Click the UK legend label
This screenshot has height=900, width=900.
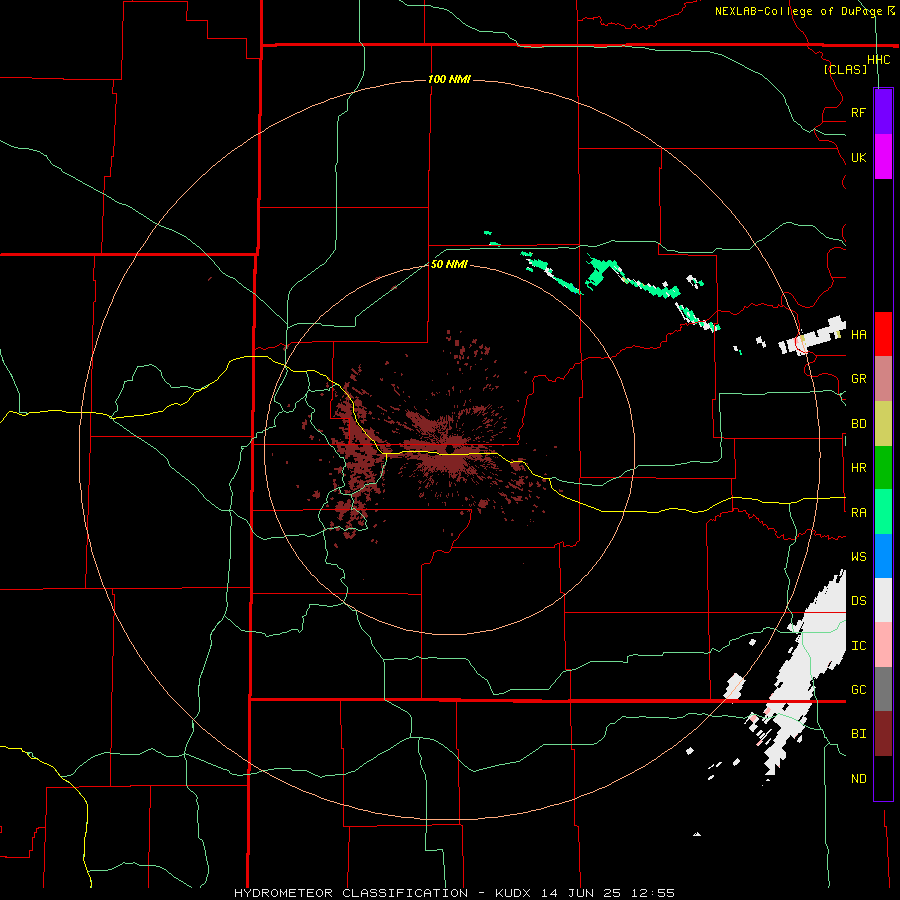click(x=858, y=157)
